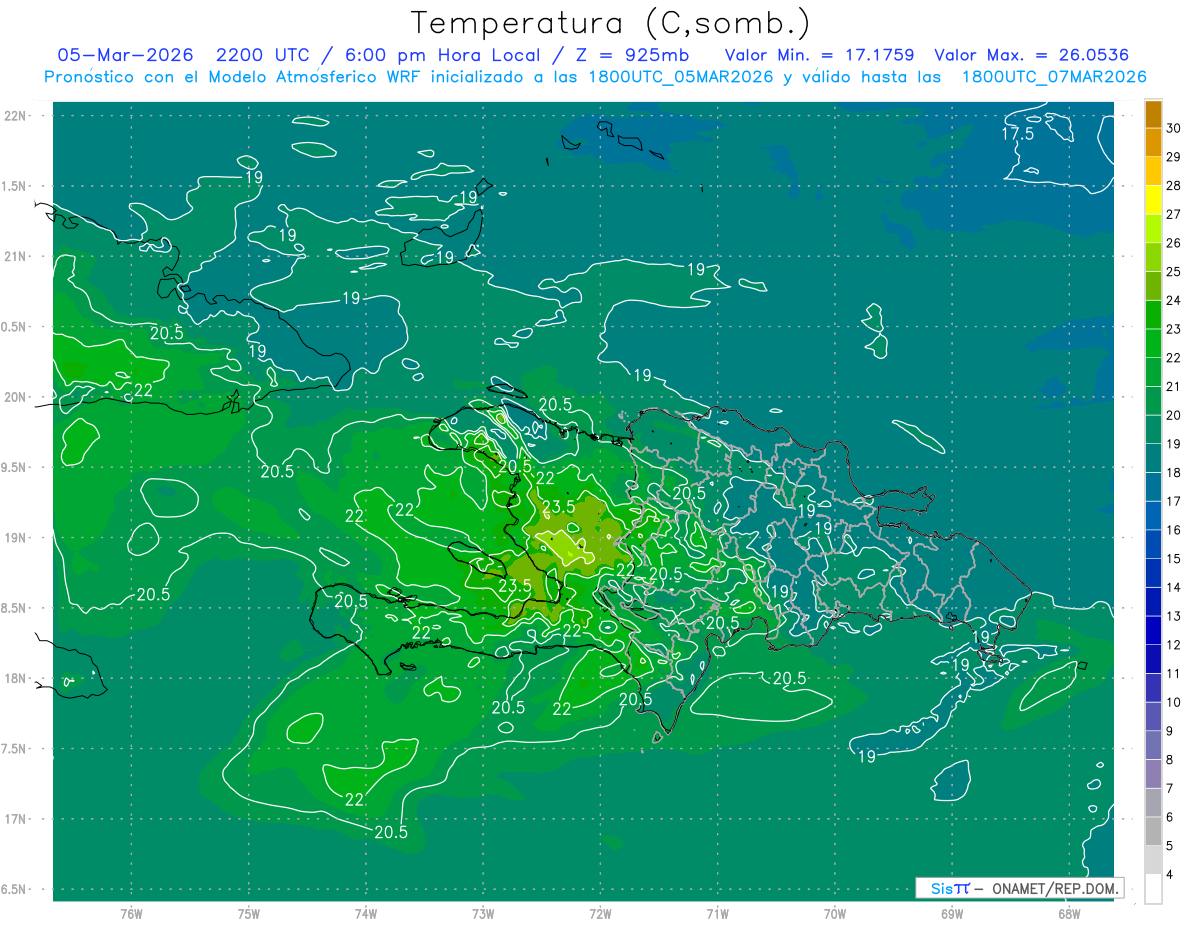Click the '19N' latitude axis label
The width and height of the screenshot is (1200, 927).
[16, 538]
